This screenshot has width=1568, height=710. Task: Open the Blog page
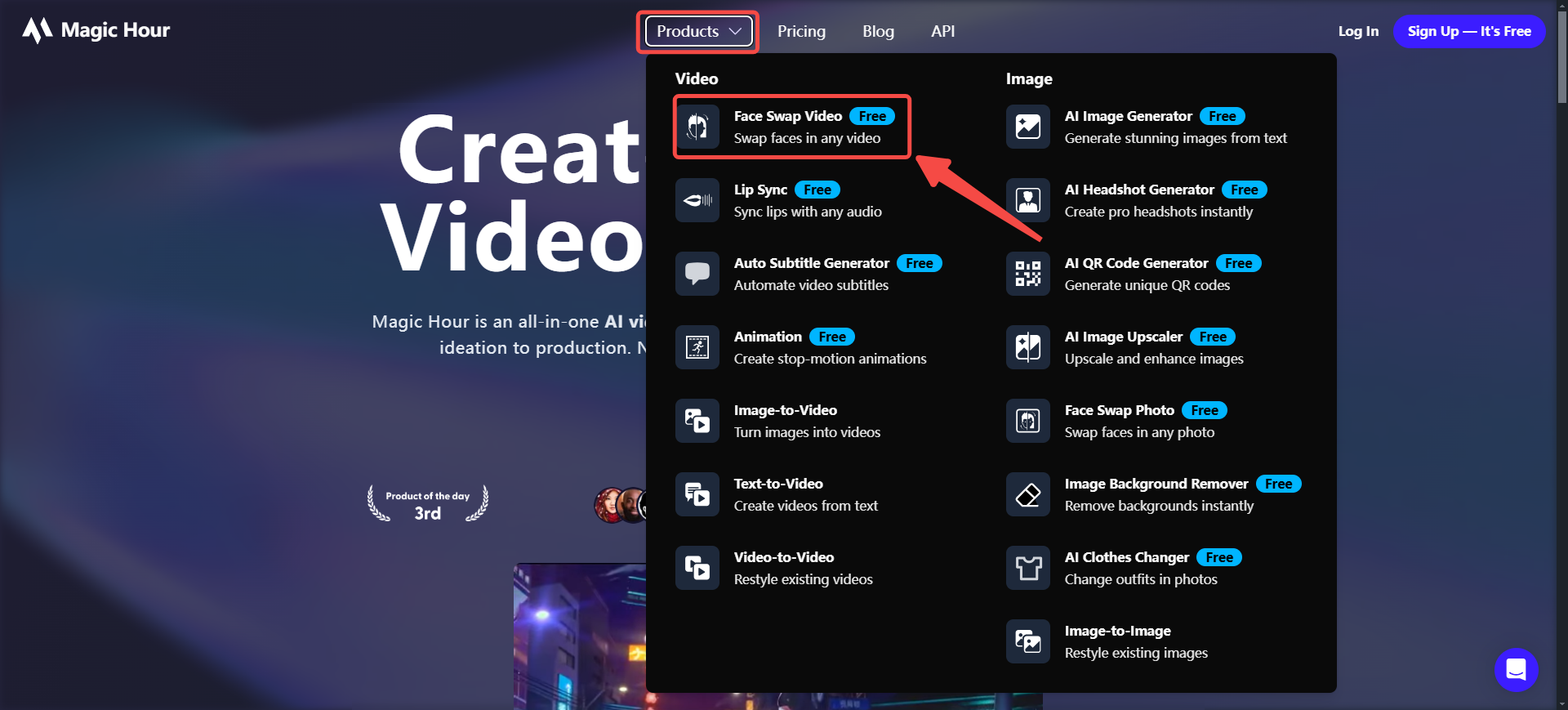coord(878,31)
